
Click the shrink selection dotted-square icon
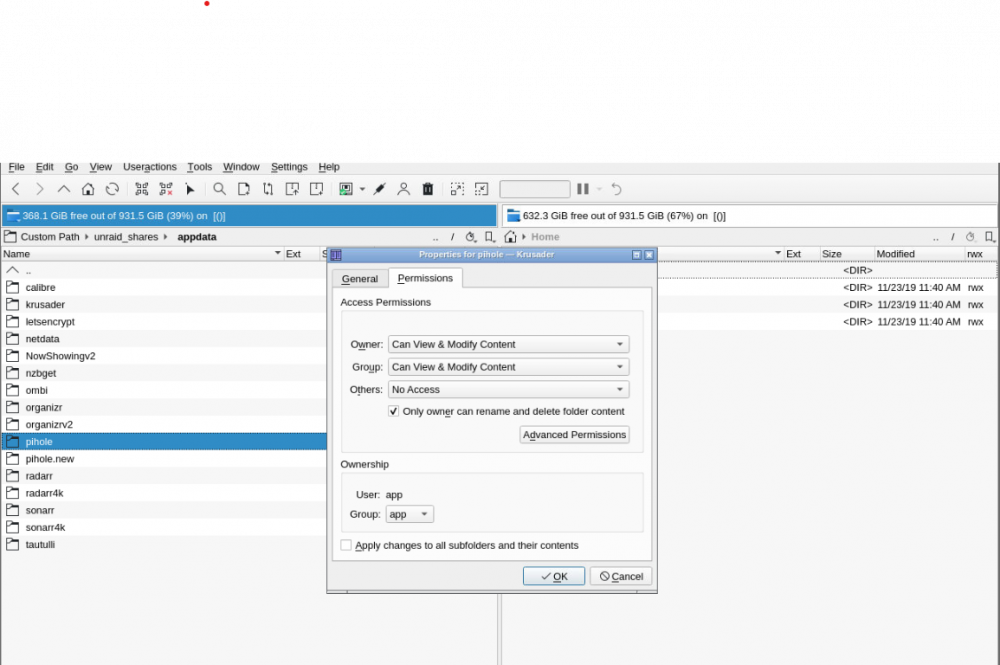coord(482,189)
